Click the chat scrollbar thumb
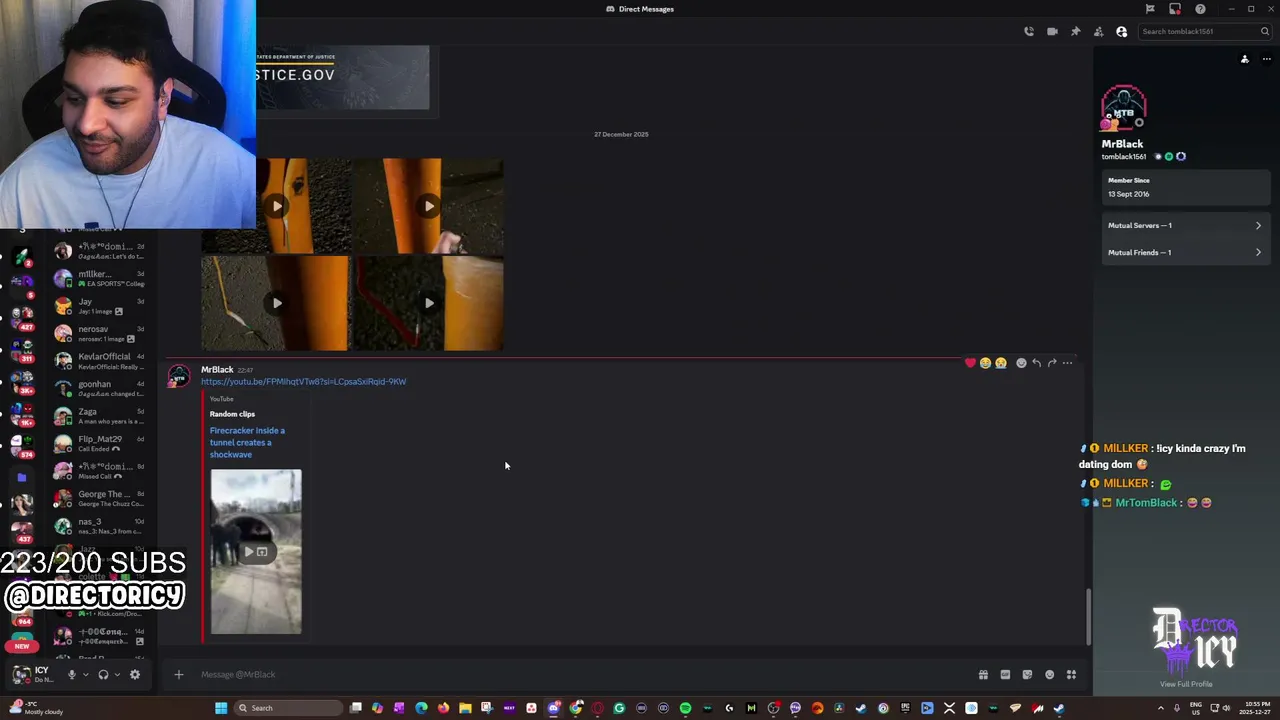1280x720 pixels. [1088, 617]
